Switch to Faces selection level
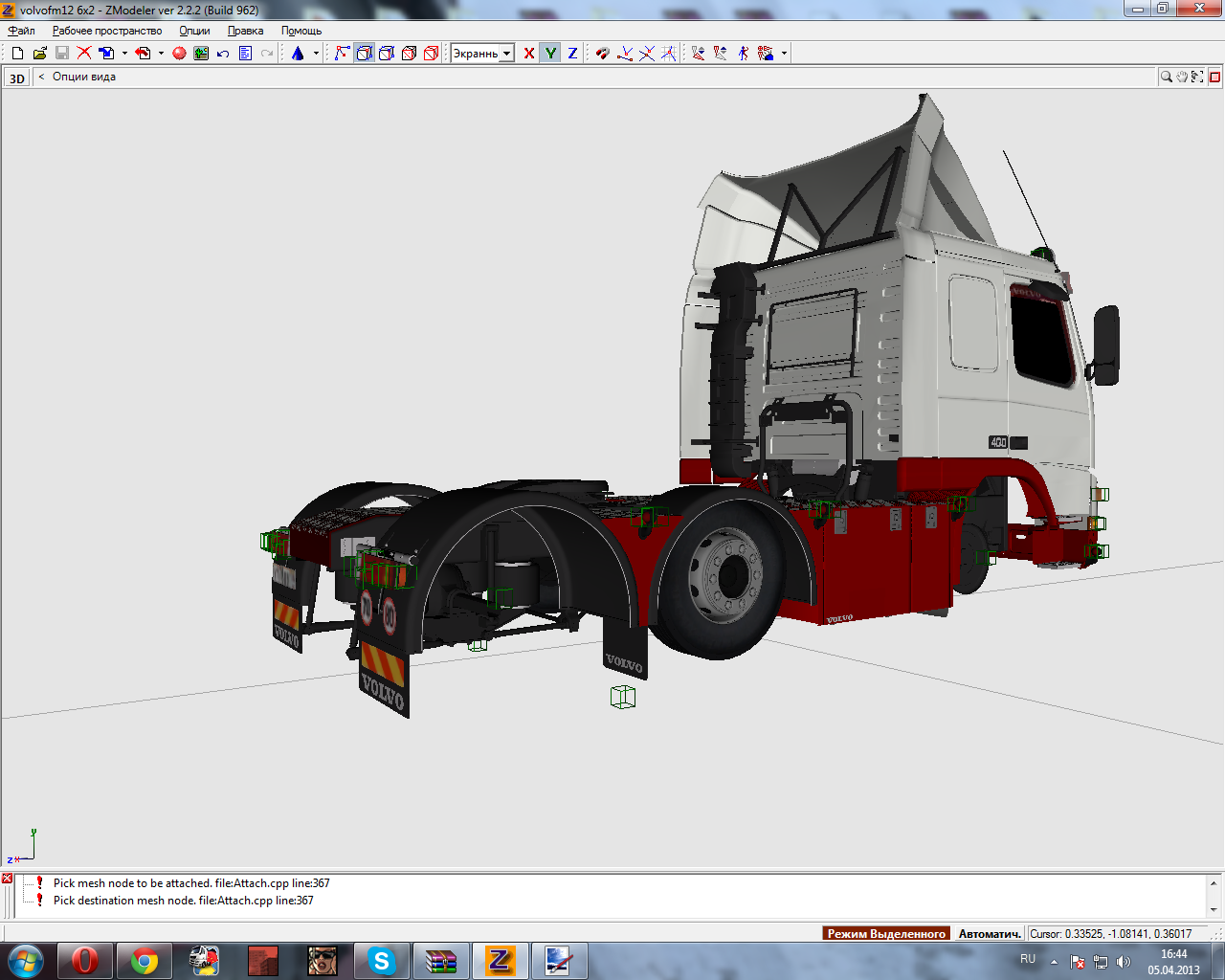Screen dimensions: 1225x980 387,54
